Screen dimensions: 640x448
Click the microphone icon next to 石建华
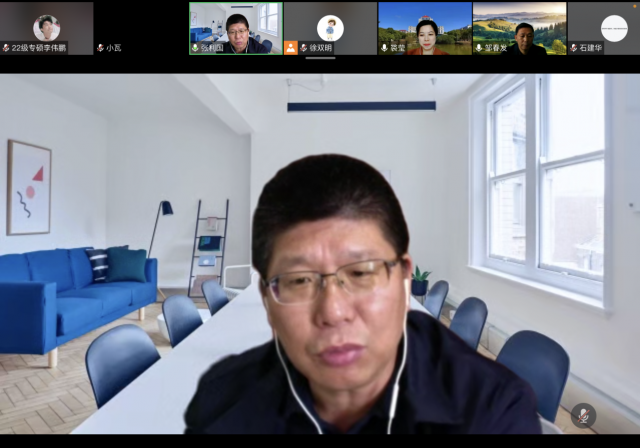coord(573,47)
